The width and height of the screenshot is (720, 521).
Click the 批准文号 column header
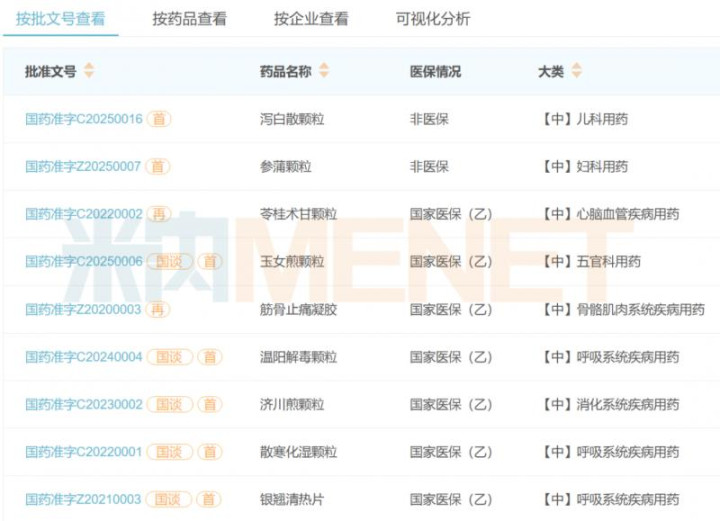51,72
